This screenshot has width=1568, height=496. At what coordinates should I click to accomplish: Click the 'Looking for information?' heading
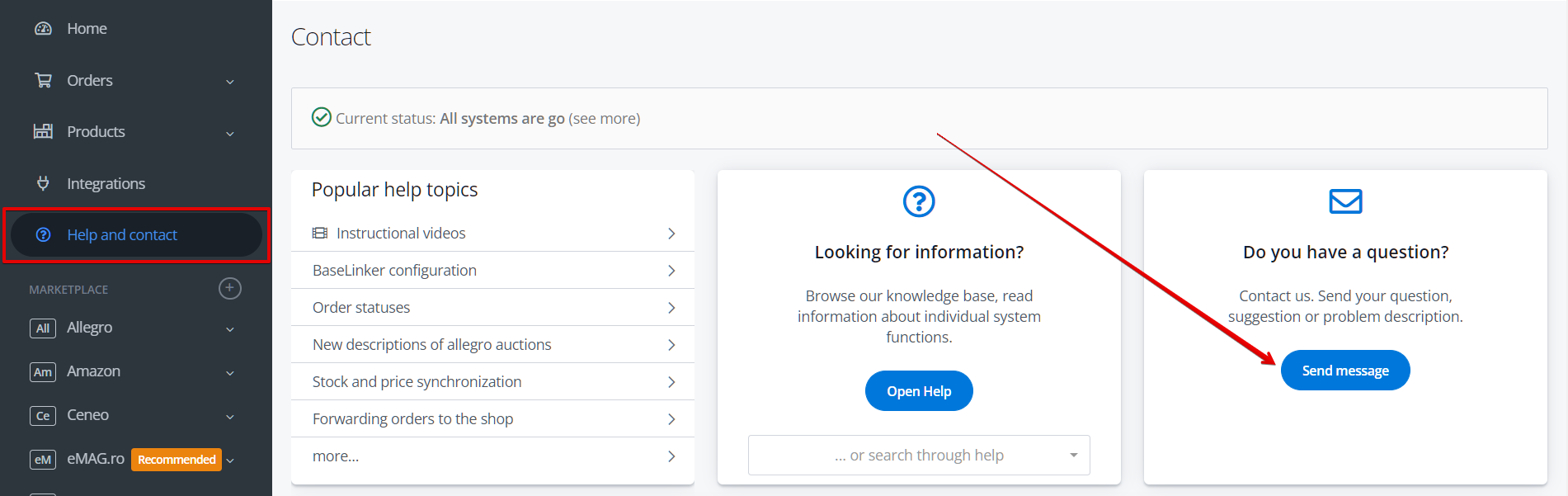tap(919, 253)
